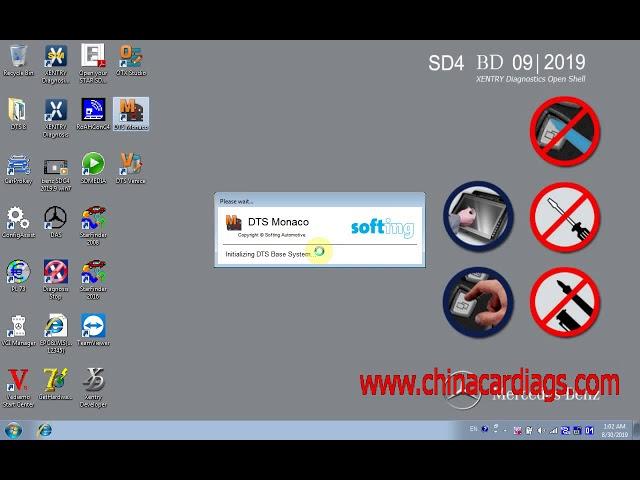
Task: Open the DTS 8 folder icon
Action: tap(18, 114)
